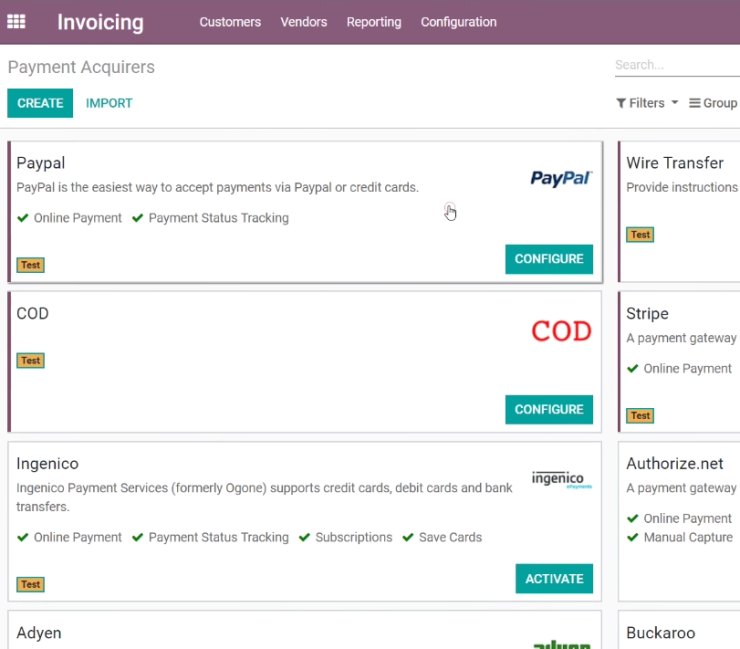Open the Authorize.net card title
Image resolution: width=740 pixels, height=649 pixels.
(x=674, y=464)
